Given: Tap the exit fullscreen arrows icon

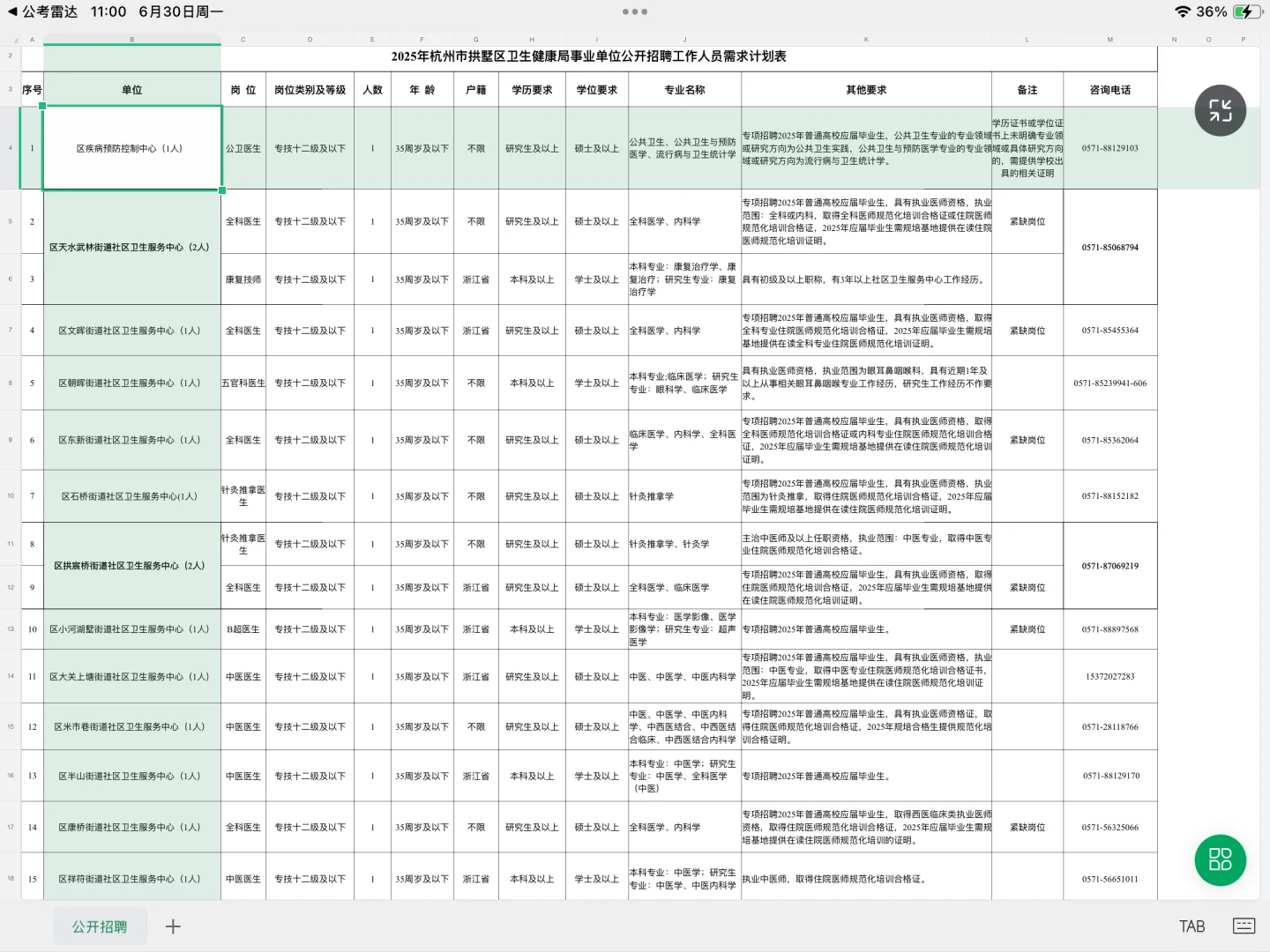Looking at the screenshot, I should (1221, 110).
